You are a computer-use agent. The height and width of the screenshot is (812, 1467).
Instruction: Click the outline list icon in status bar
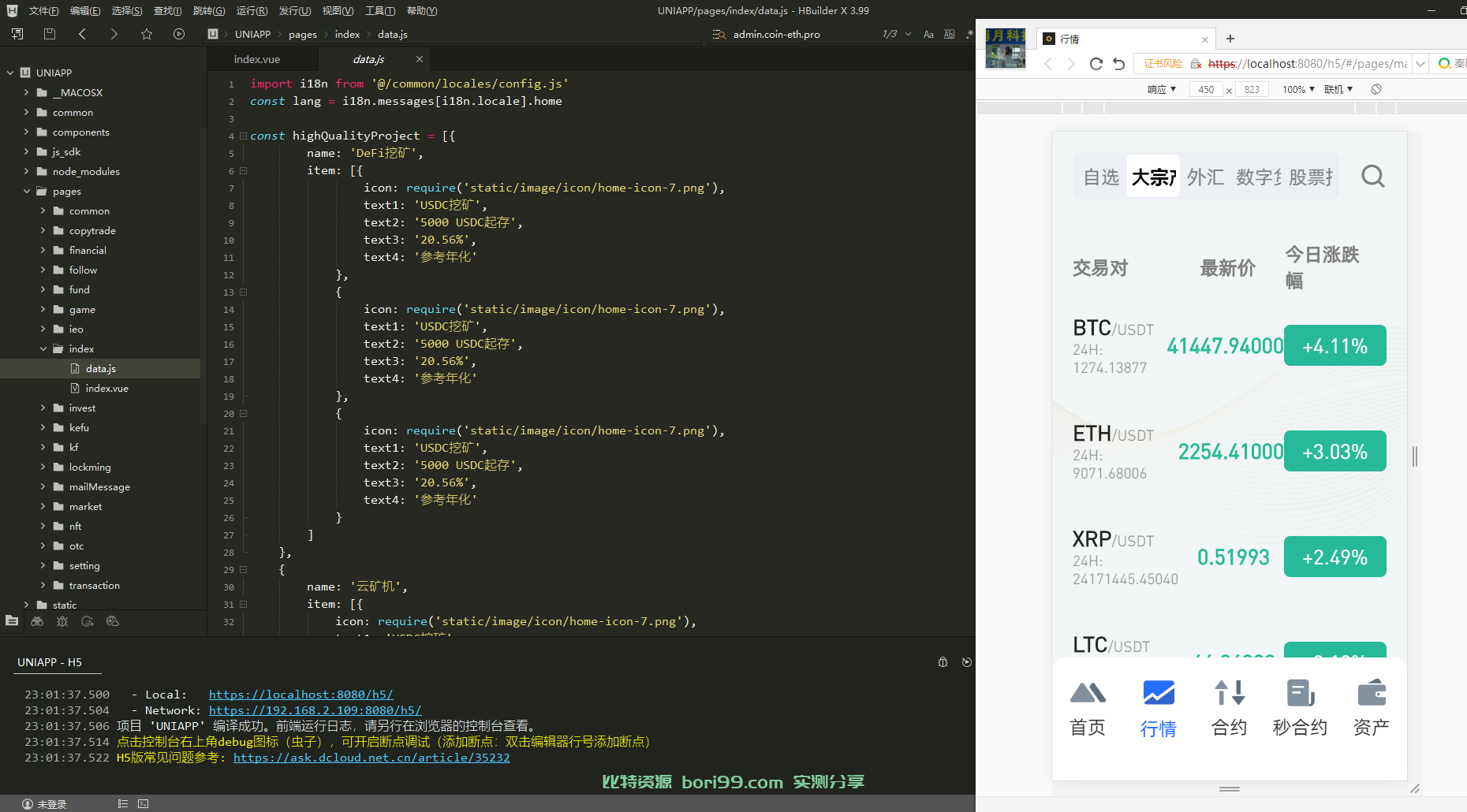click(x=123, y=804)
